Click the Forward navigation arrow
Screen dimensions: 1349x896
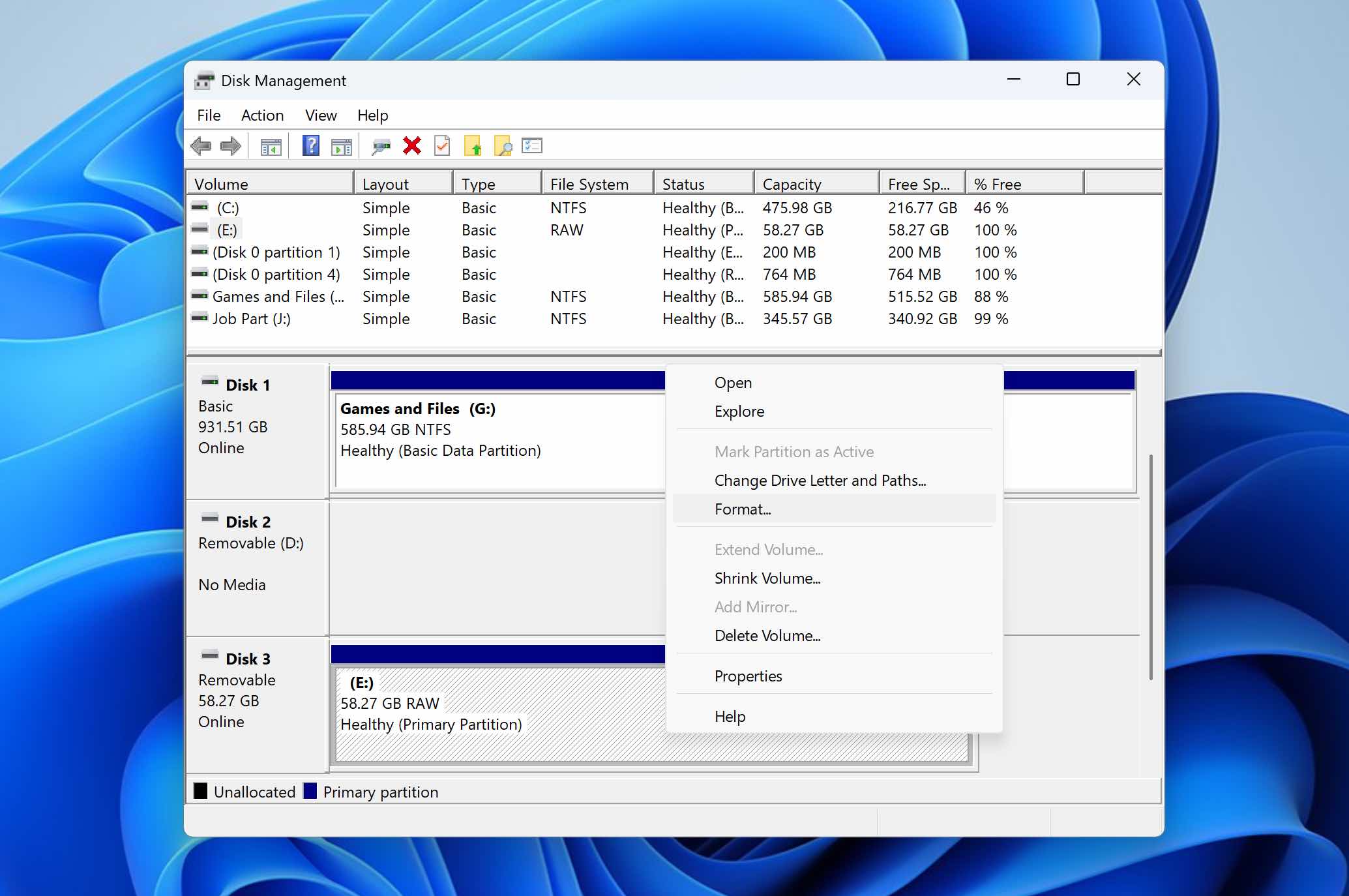230,145
